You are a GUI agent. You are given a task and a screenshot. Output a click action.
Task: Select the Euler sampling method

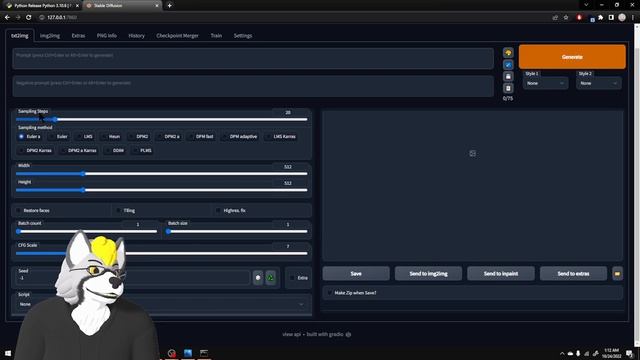click(58, 136)
